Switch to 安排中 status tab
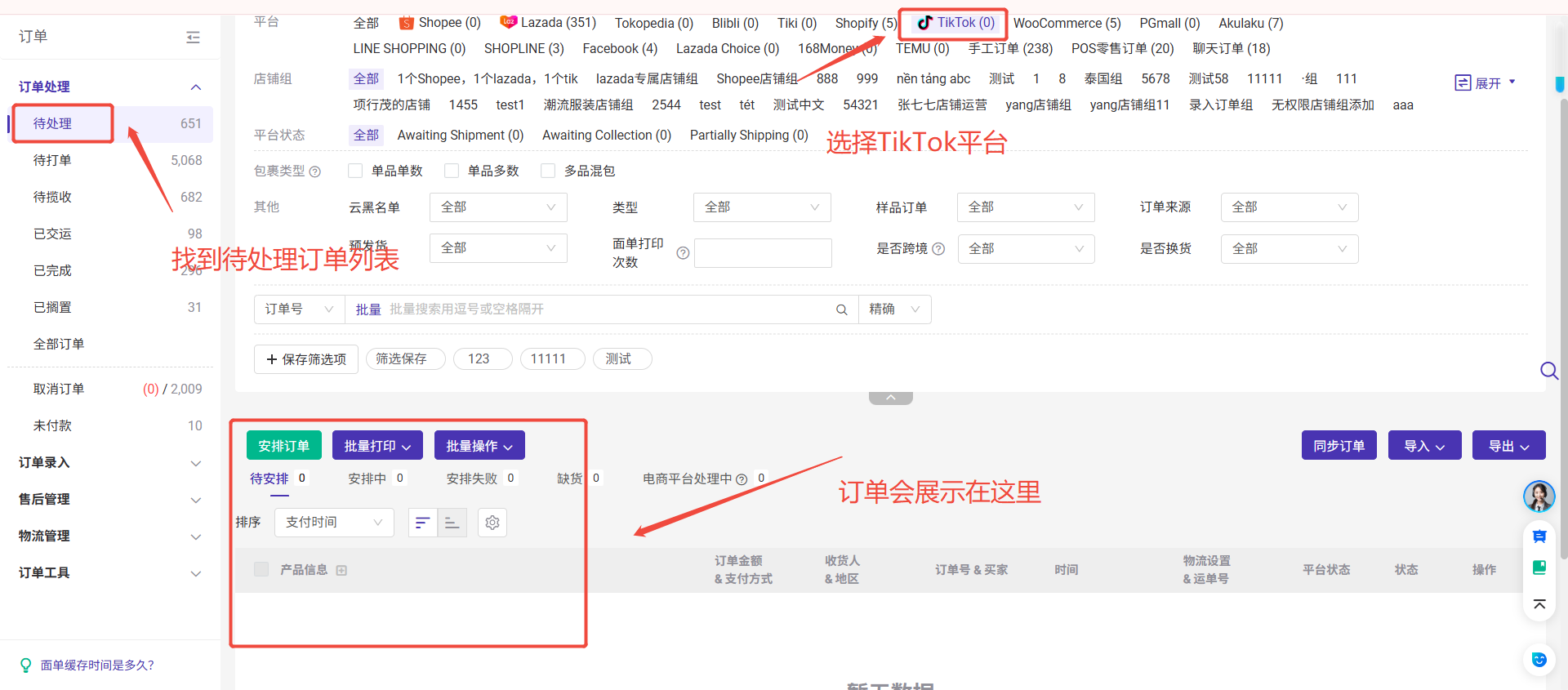Screen dimensions: 1568x690 pyautogui.click(x=367, y=479)
